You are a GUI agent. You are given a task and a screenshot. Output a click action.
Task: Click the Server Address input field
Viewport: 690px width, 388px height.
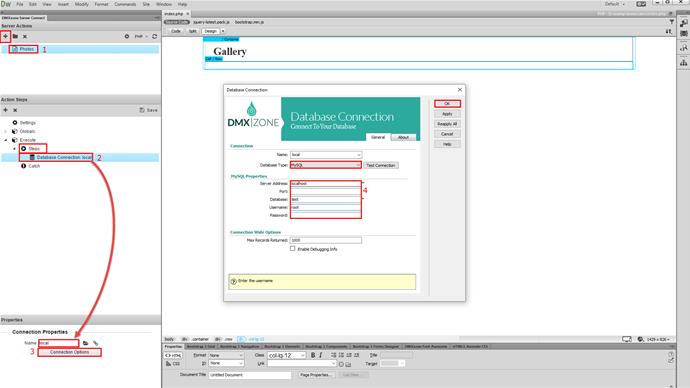(x=326, y=183)
